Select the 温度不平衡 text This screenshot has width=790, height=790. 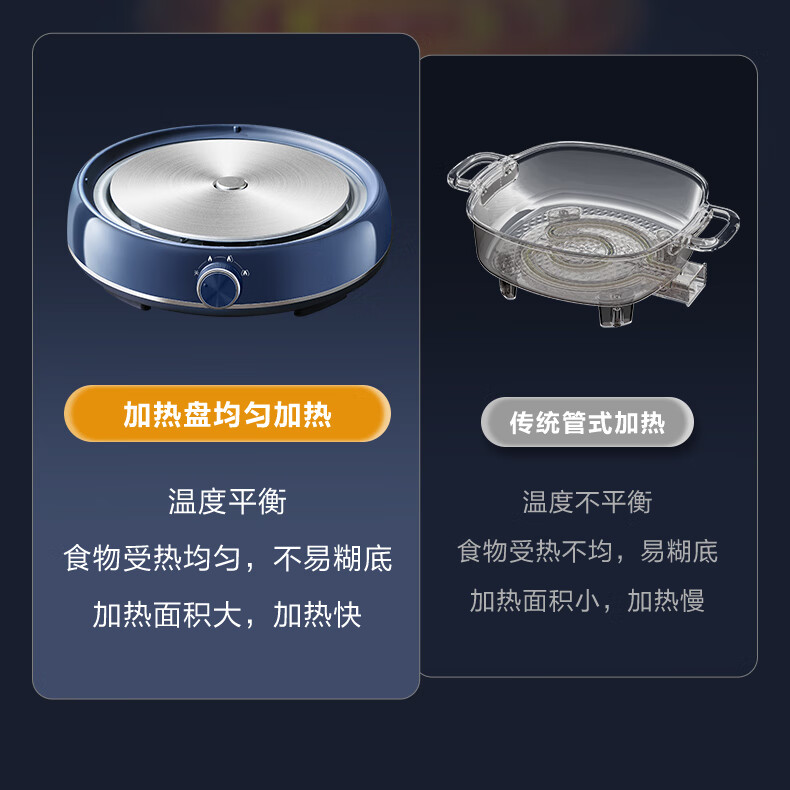pos(587,502)
